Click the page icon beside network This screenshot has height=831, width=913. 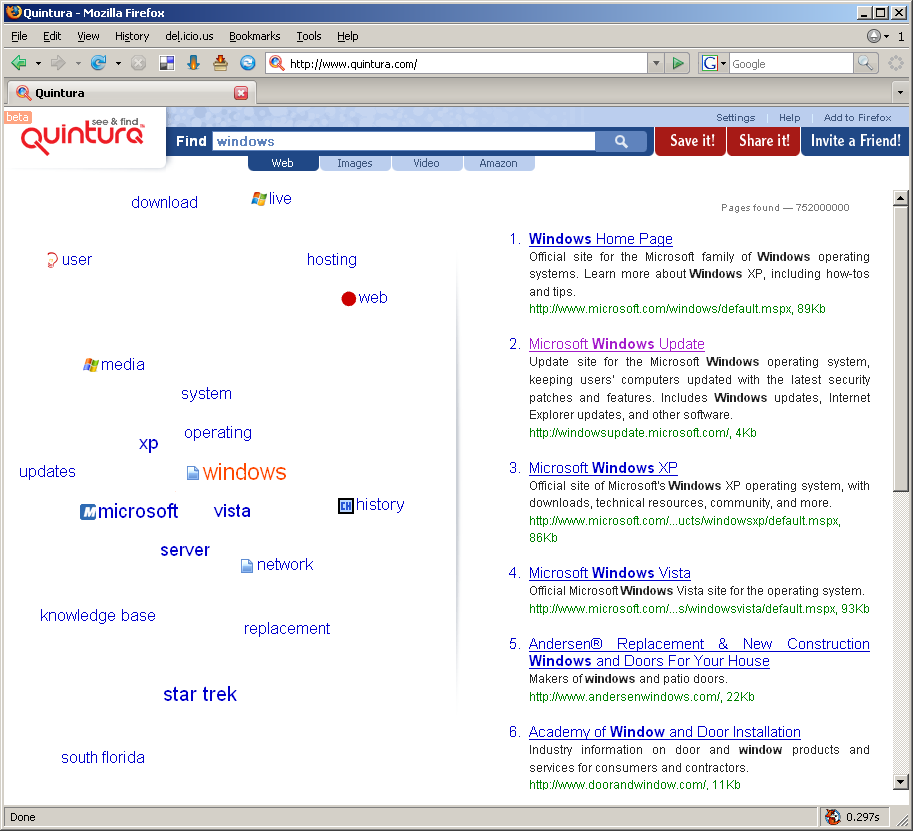(247, 565)
